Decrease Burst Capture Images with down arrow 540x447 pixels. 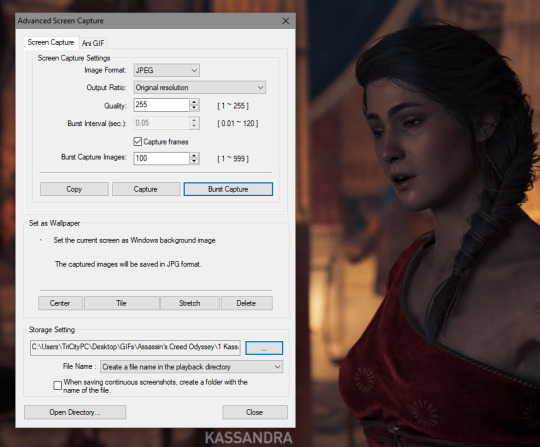(x=194, y=161)
